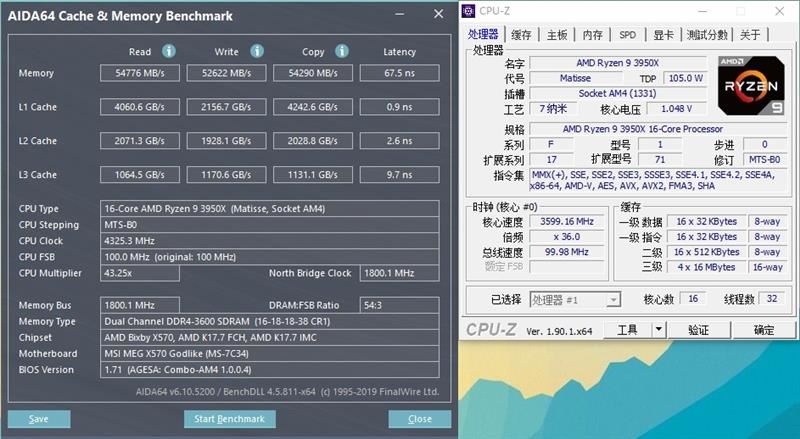
Task: Switch to the 显卡 tab
Action: pyautogui.click(x=663, y=35)
